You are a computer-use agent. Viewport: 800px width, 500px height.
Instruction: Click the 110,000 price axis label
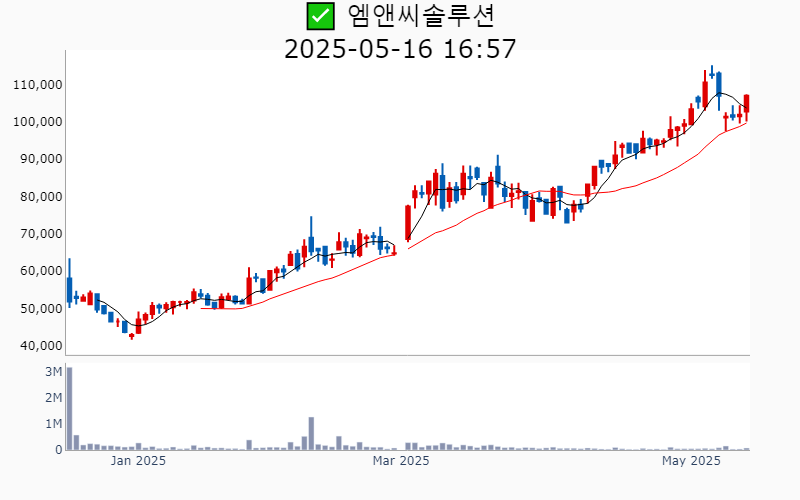38,85
